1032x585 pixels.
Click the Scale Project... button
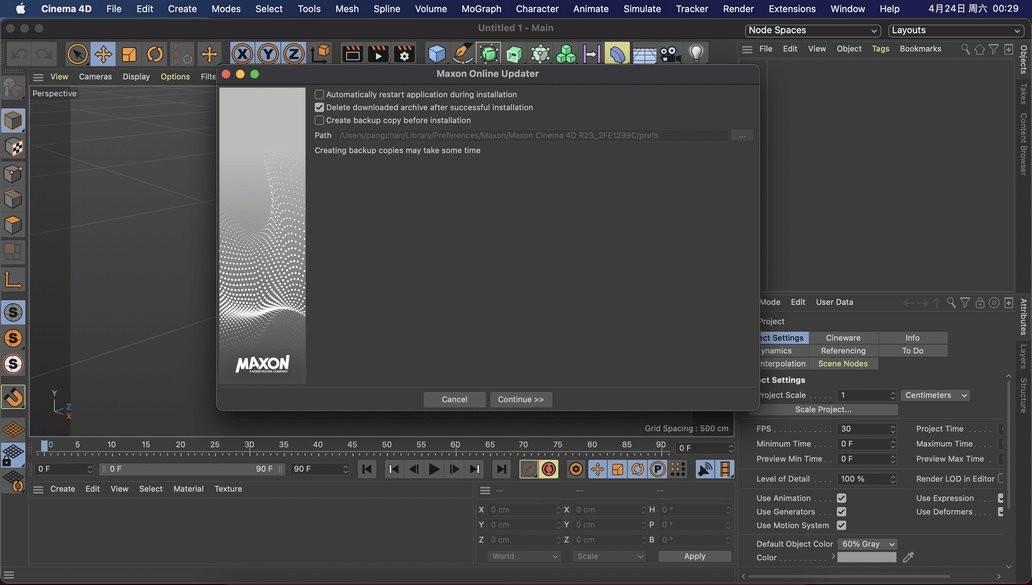823,410
